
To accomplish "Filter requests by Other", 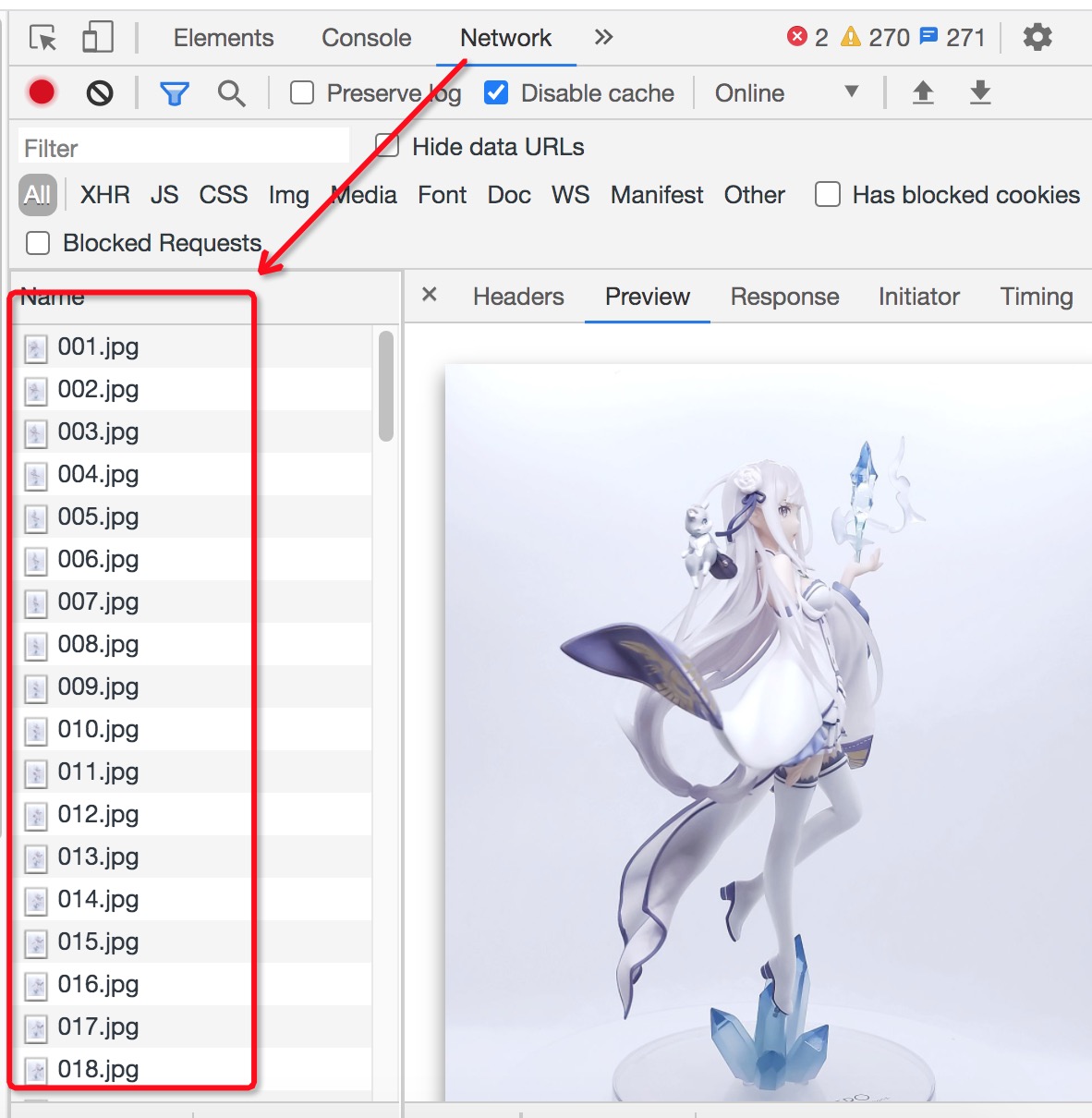I will point(755,195).
